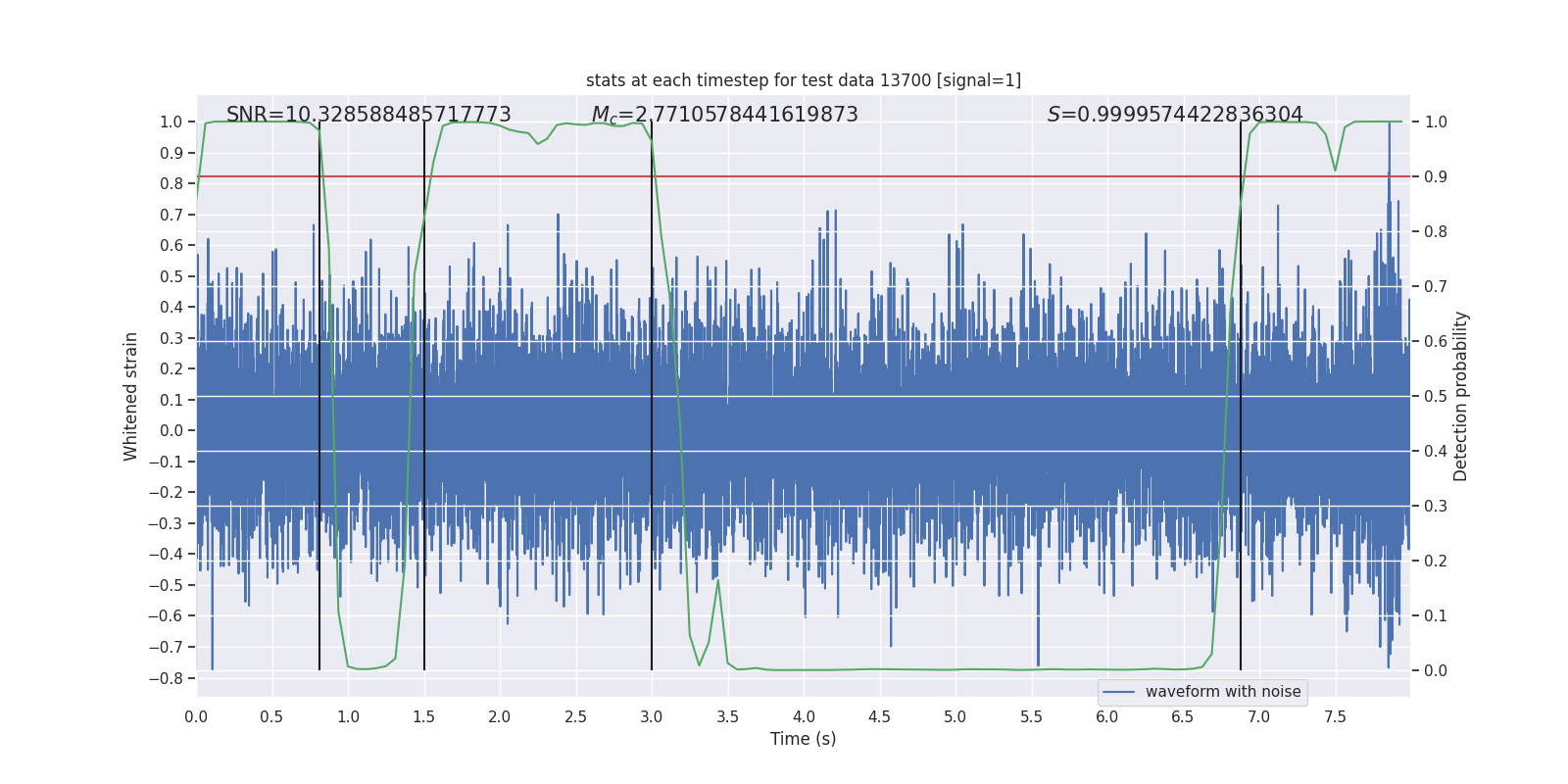This screenshot has height=784, width=1568.
Task: Click the 4.0 tick on the Time axis
Action: [x=804, y=716]
